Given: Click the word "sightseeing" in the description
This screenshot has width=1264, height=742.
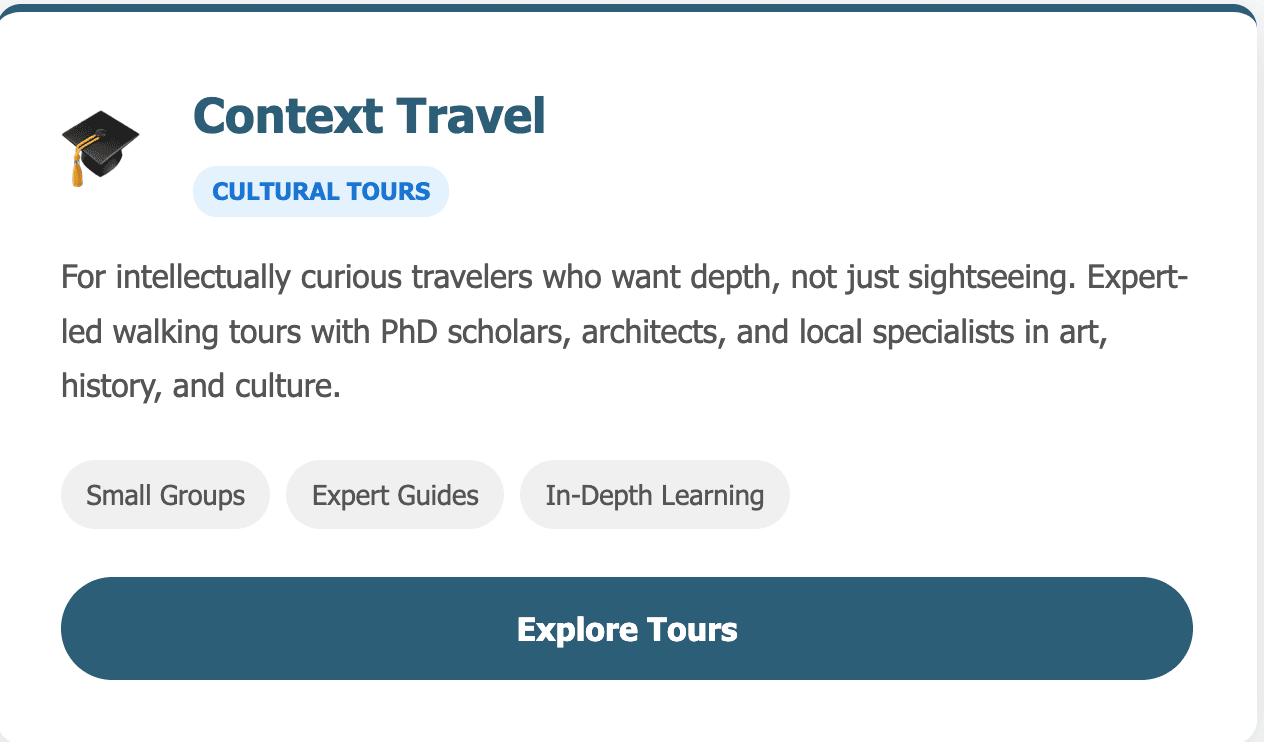Looking at the screenshot, I should (986, 277).
